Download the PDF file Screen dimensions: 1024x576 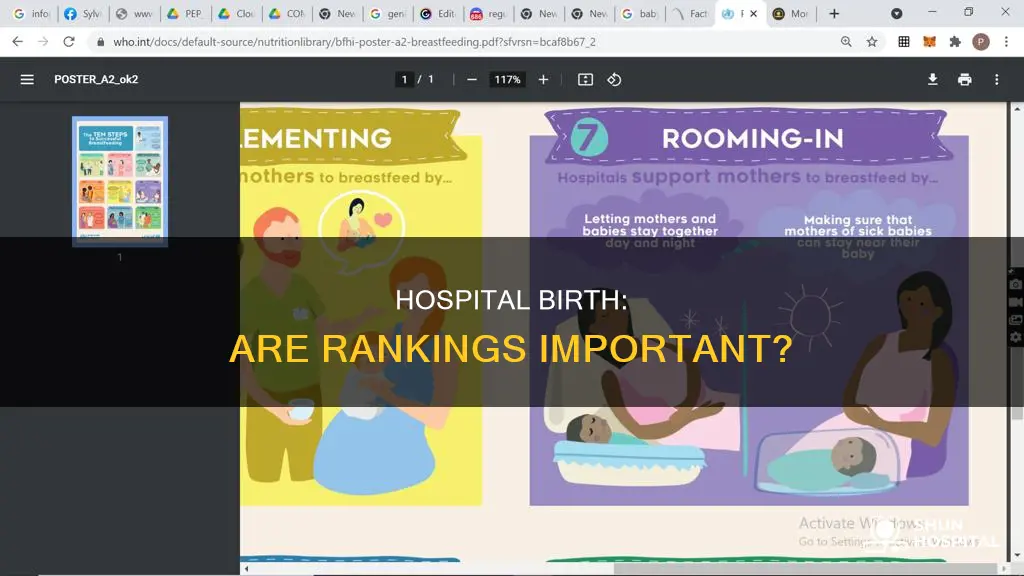click(933, 80)
